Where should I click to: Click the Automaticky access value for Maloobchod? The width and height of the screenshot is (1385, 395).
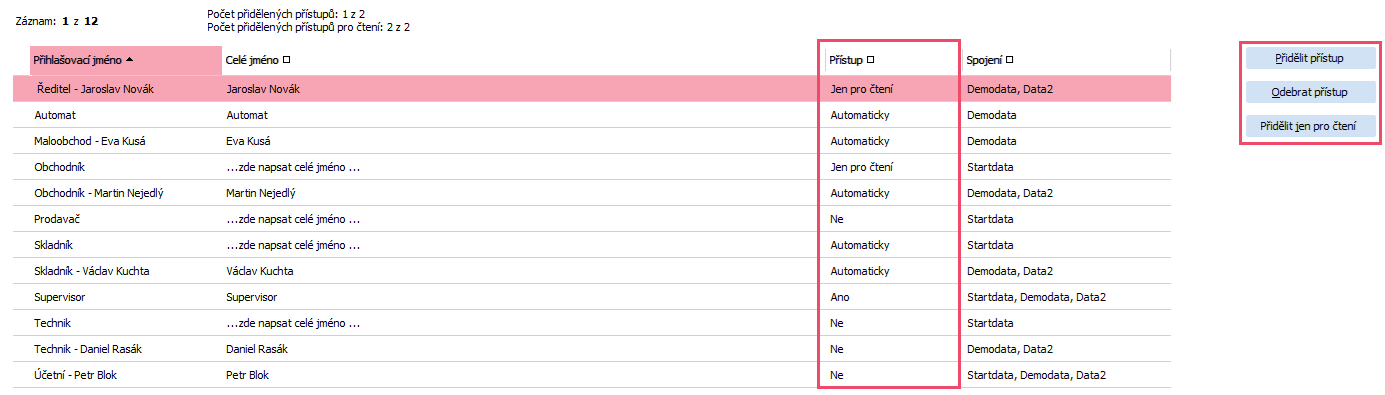[860, 141]
